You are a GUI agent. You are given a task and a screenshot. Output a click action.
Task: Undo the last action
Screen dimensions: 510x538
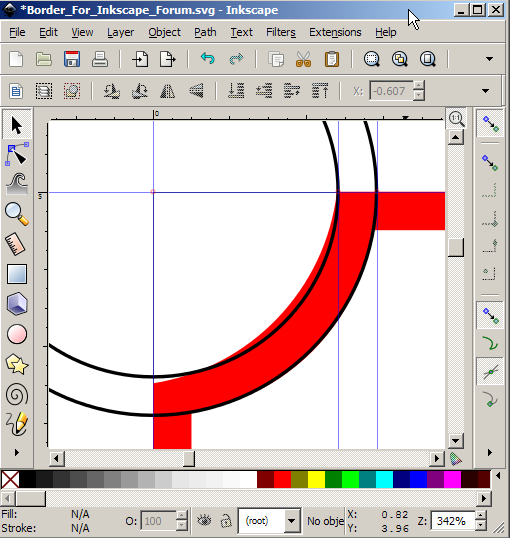pos(208,59)
